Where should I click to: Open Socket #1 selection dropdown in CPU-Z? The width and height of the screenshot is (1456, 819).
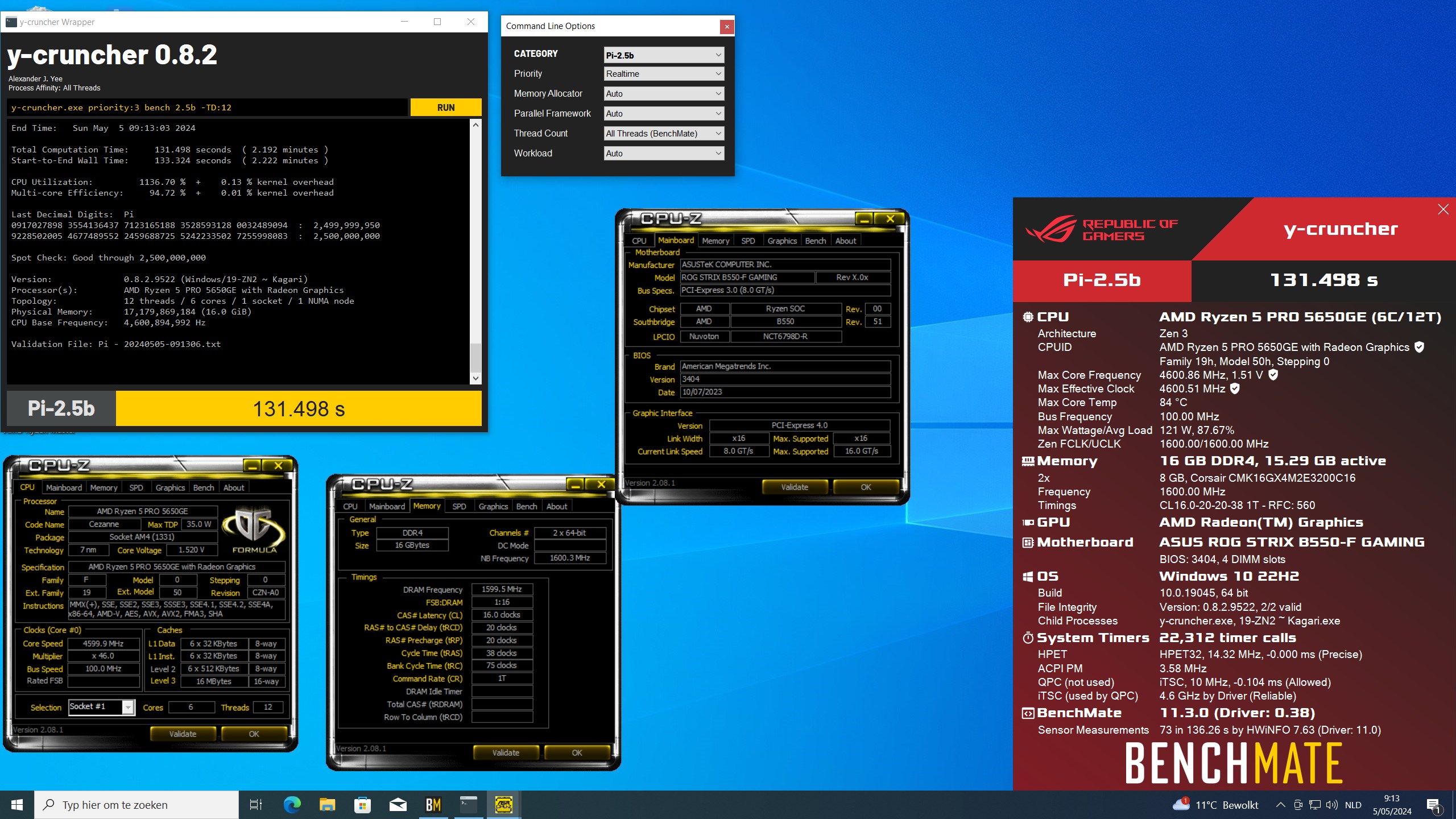tap(101, 707)
